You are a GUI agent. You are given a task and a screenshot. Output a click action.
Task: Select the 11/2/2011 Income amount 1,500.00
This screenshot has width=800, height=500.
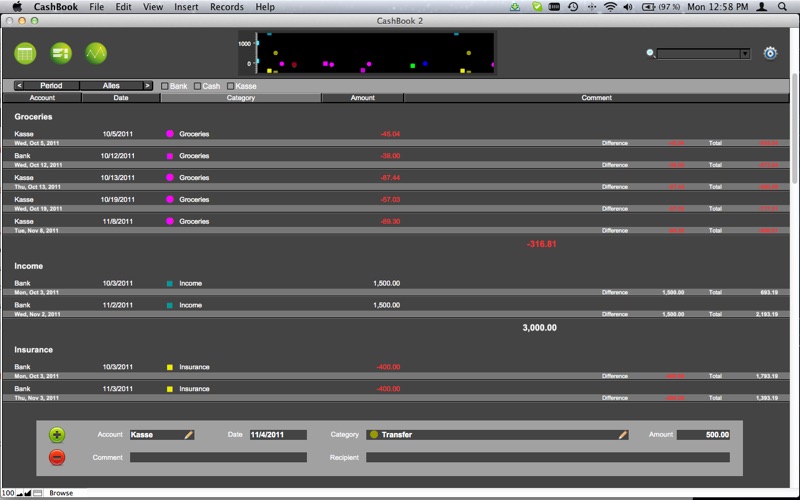[x=386, y=305]
